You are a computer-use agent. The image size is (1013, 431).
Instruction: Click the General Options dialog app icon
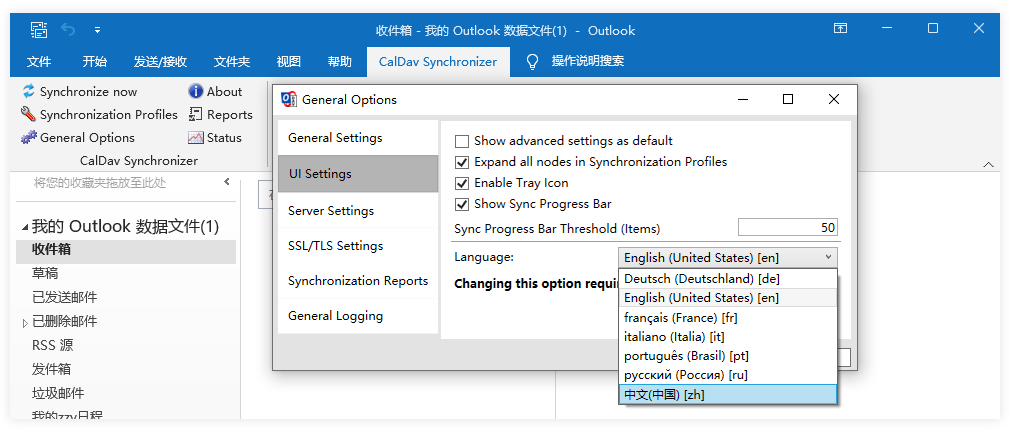[289, 100]
